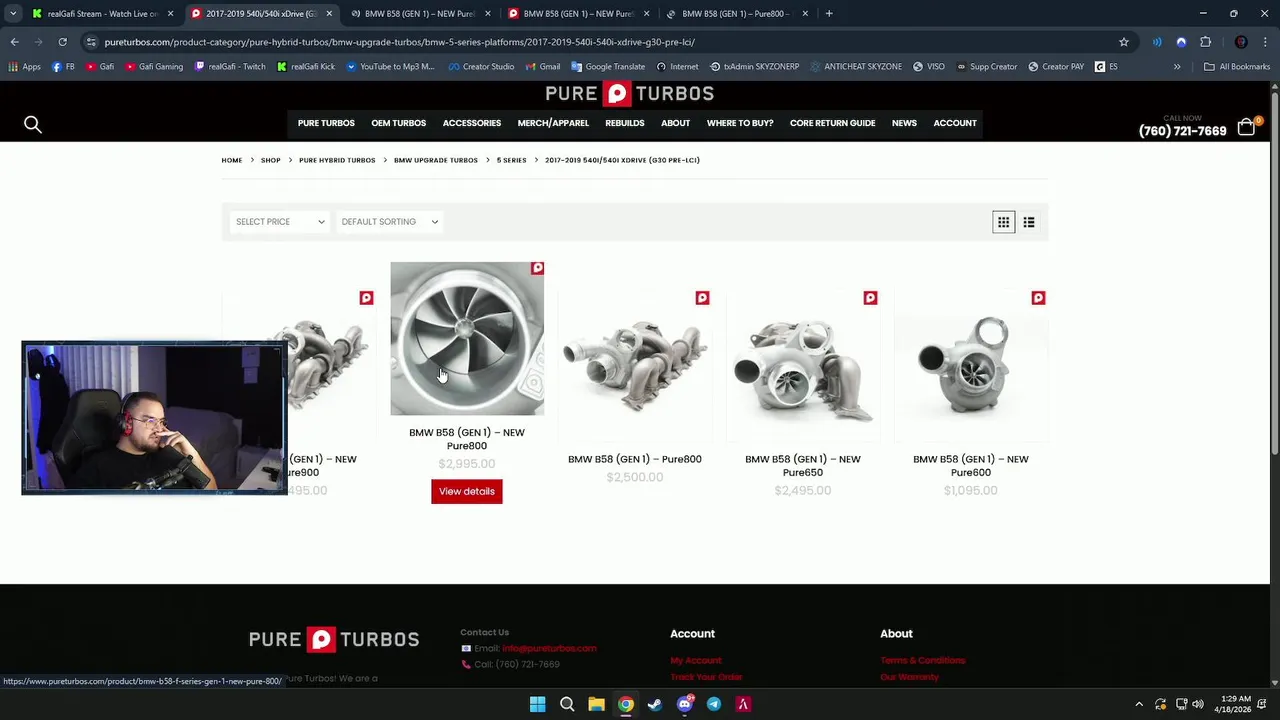The height and width of the screenshot is (720, 1280).
Task: Click browser back arrow
Action: pyautogui.click(x=14, y=42)
